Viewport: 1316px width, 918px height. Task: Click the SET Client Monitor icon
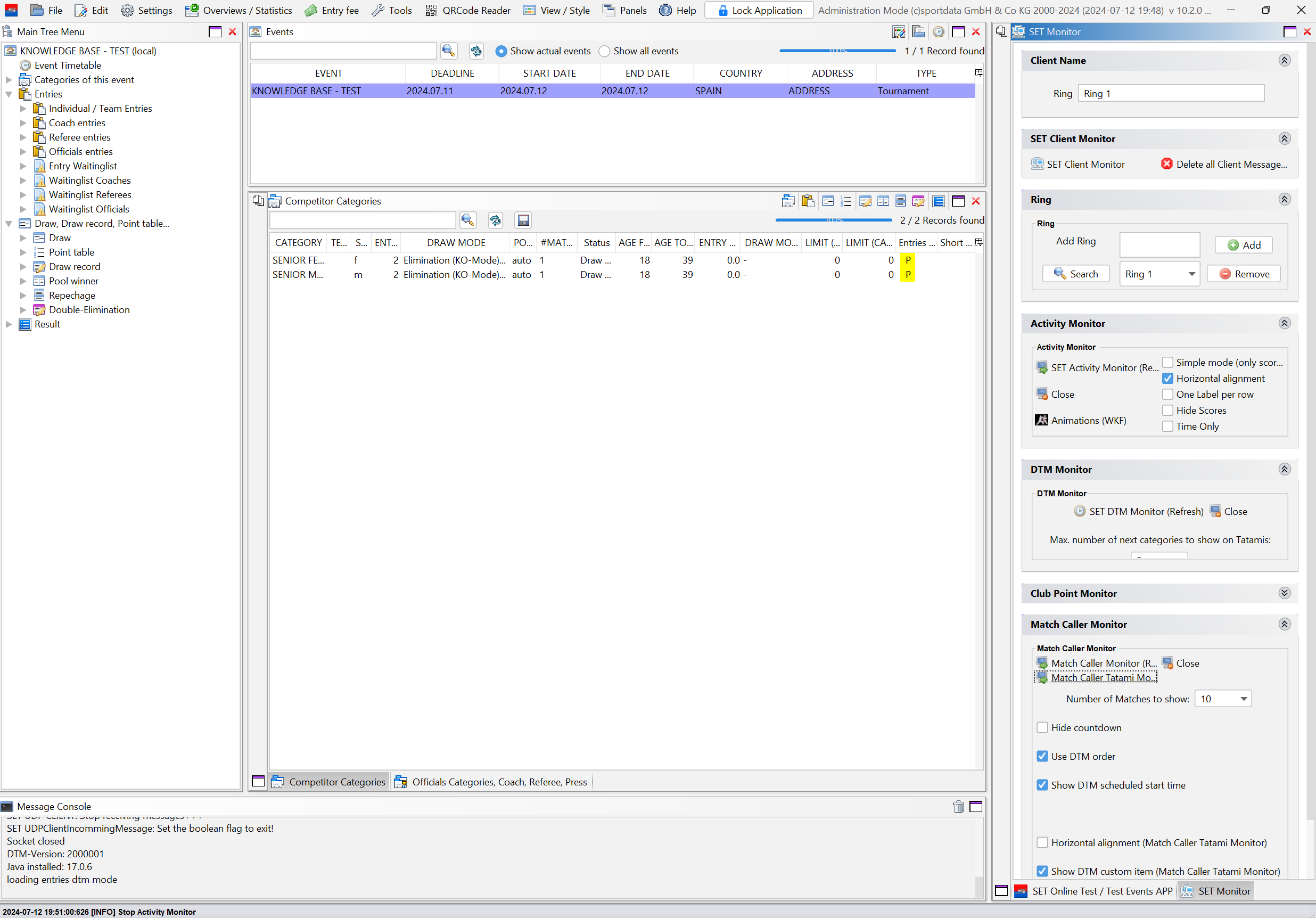pos(1037,164)
